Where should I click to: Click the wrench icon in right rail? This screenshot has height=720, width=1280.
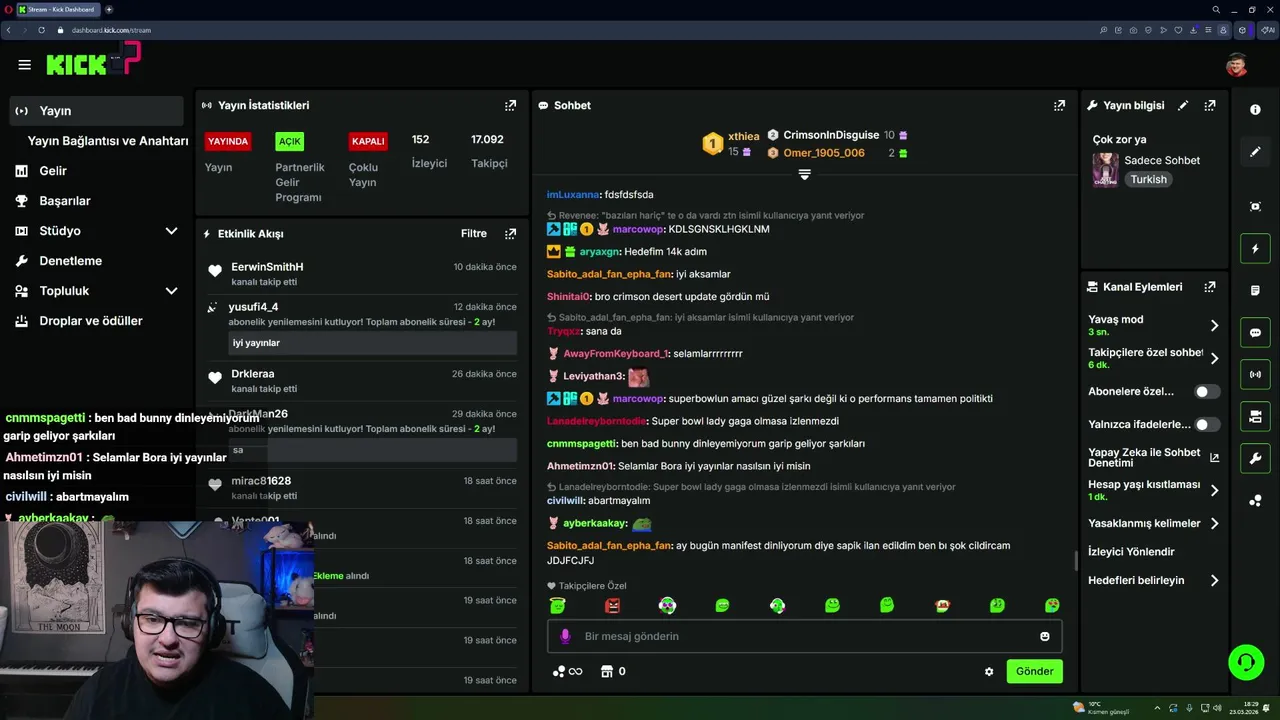[x=1255, y=459]
